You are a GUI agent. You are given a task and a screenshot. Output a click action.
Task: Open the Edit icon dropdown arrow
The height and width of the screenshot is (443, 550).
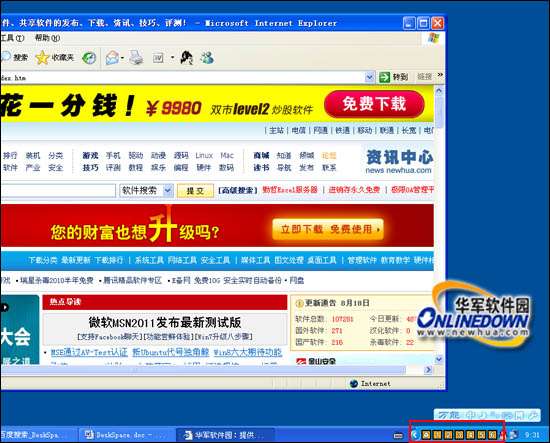(x=172, y=58)
